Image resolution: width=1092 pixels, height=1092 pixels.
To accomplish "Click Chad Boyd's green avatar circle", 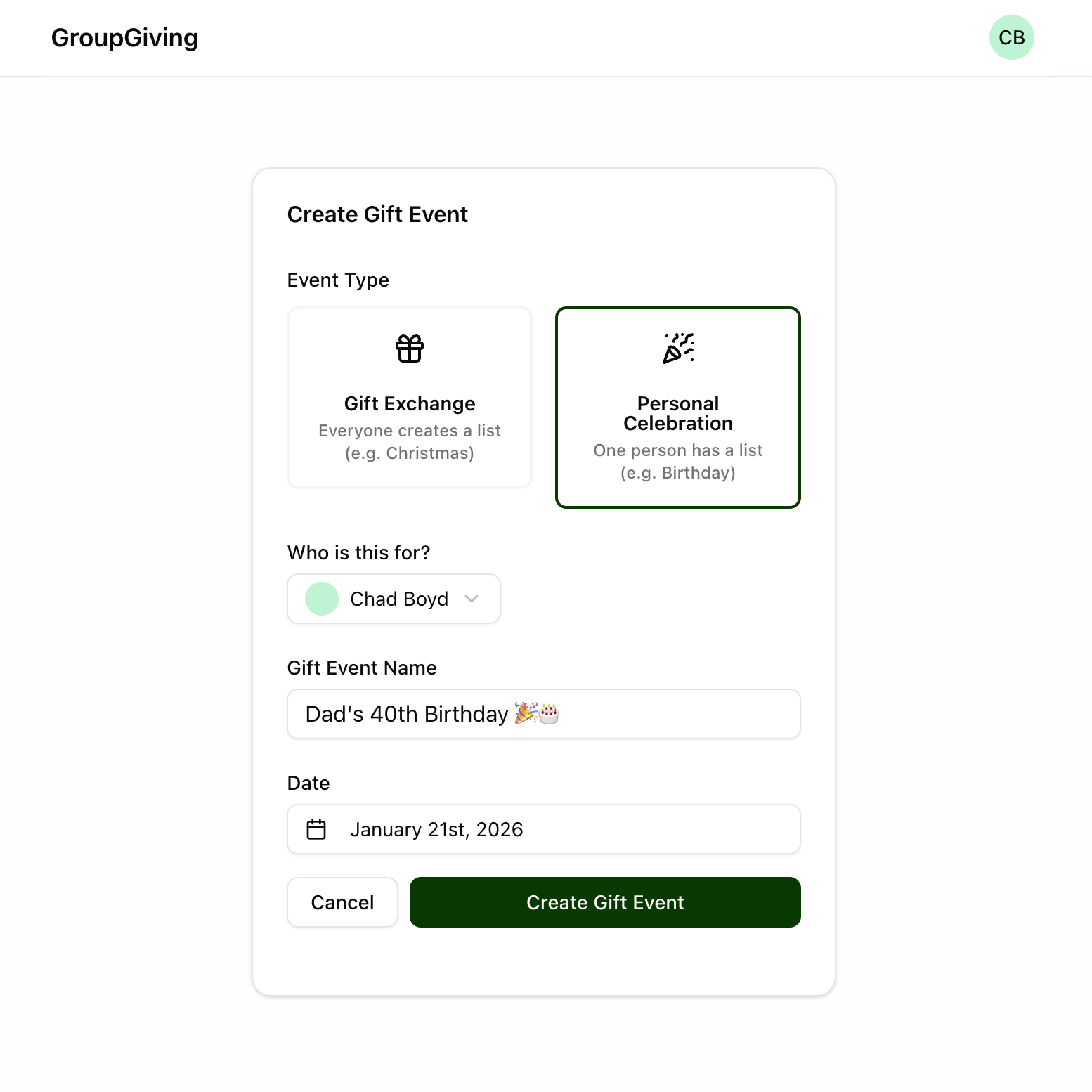I will pyautogui.click(x=321, y=599).
